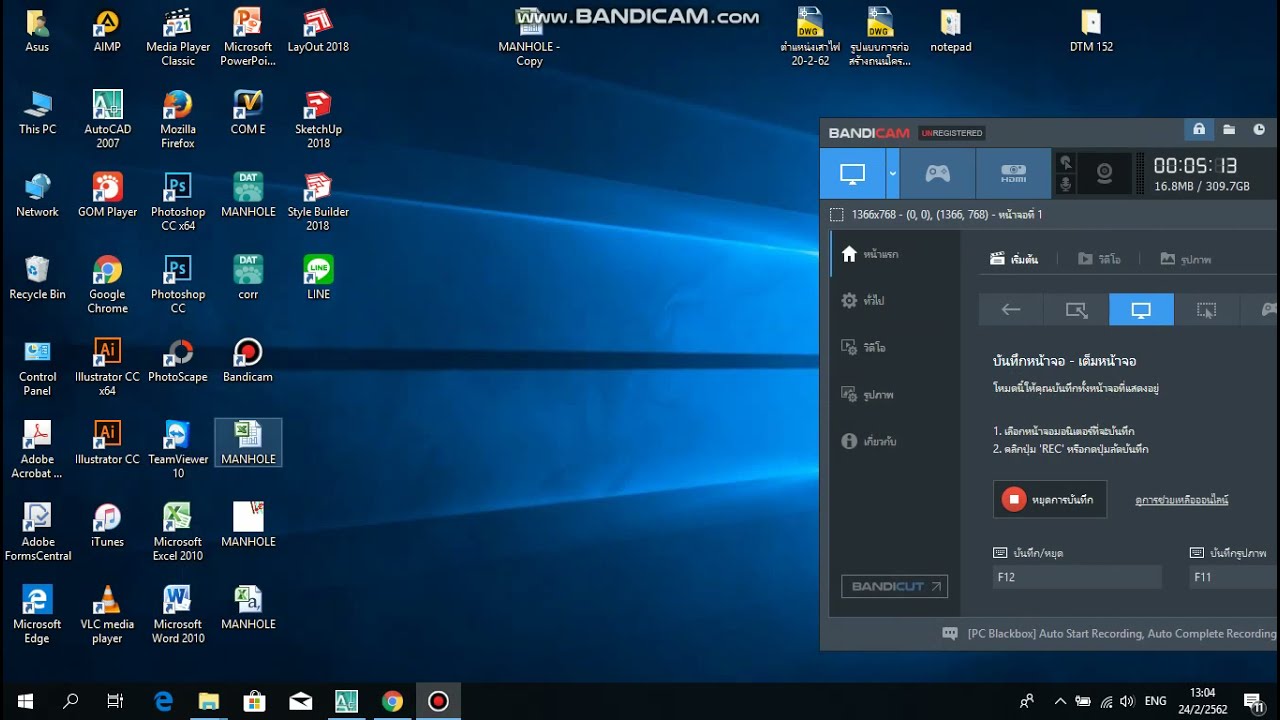This screenshot has width=1280, height=720.
Task: Click the F12 record hotkey field
Action: [1077, 577]
